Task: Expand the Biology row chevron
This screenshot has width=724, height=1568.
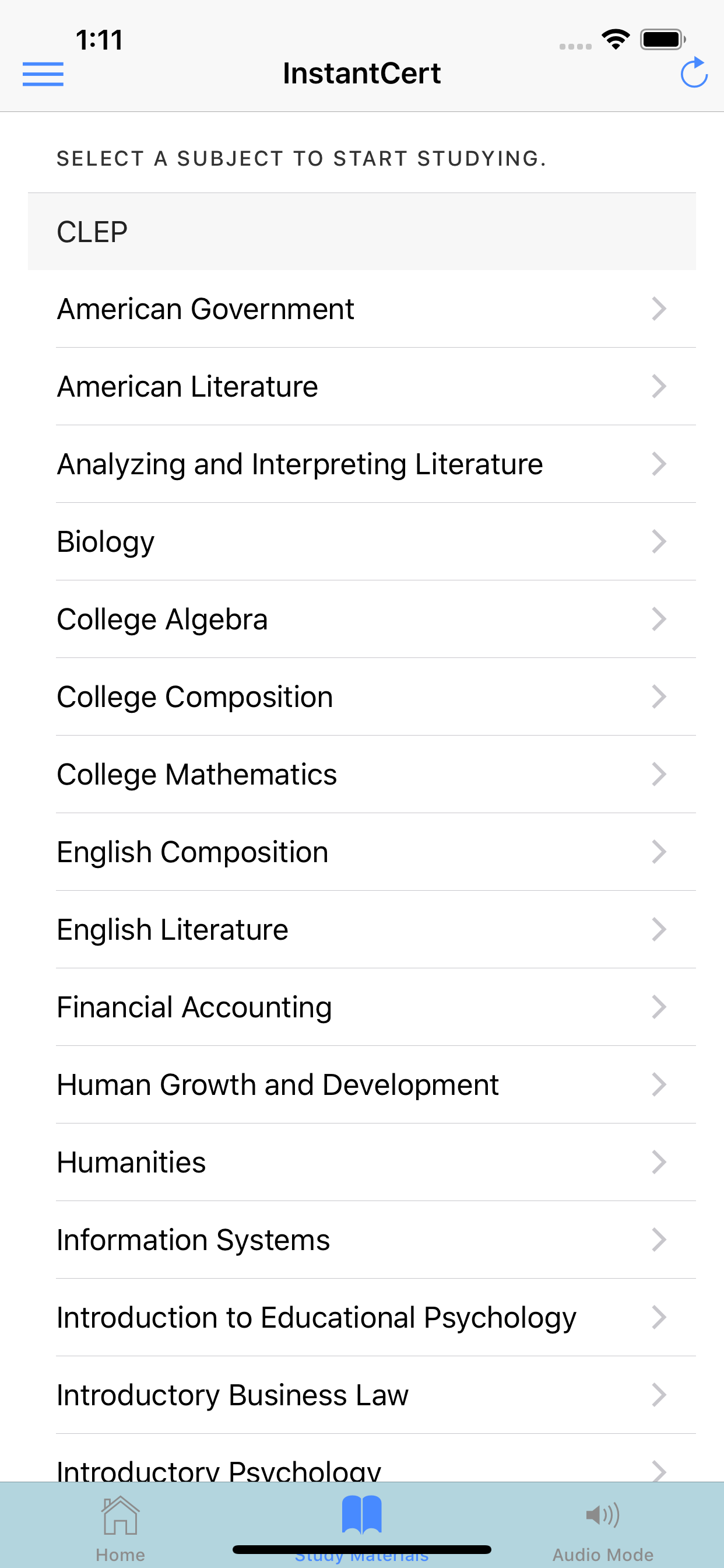Action: 658,542
